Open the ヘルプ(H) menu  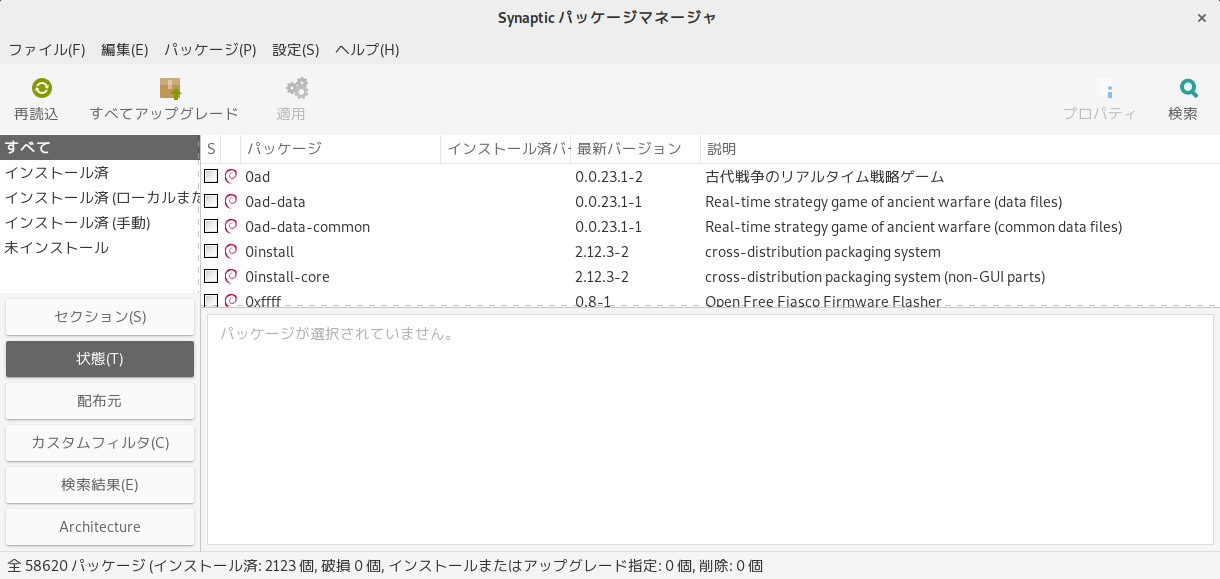(x=367, y=49)
